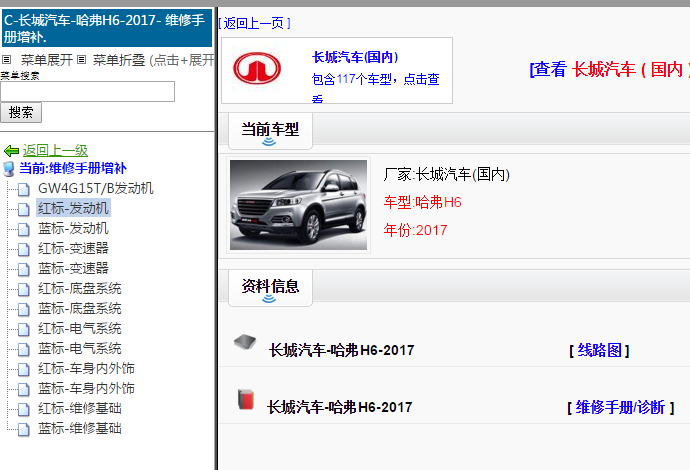This screenshot has width=690, height=470.
Task: Click the 厂家:长城汽车(国内) text
Action: 447,175
